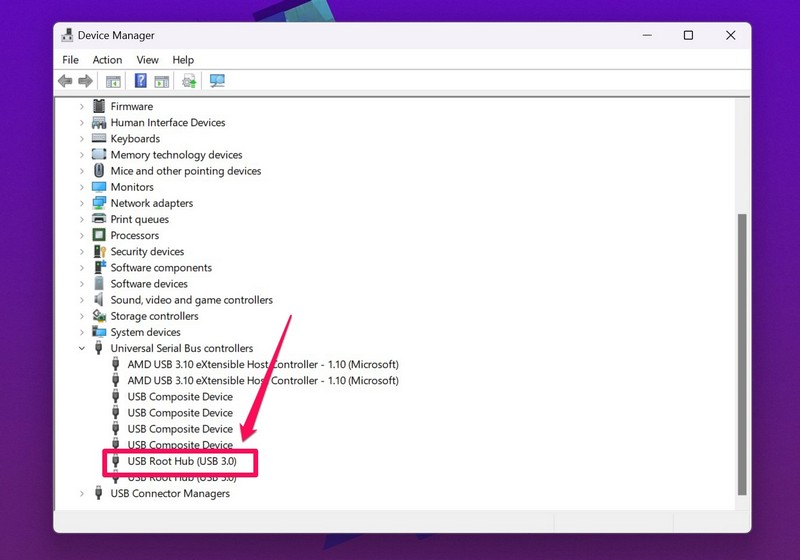Expand the Network adapters category
The image size is (800, 560).
(x=82, y=203)
